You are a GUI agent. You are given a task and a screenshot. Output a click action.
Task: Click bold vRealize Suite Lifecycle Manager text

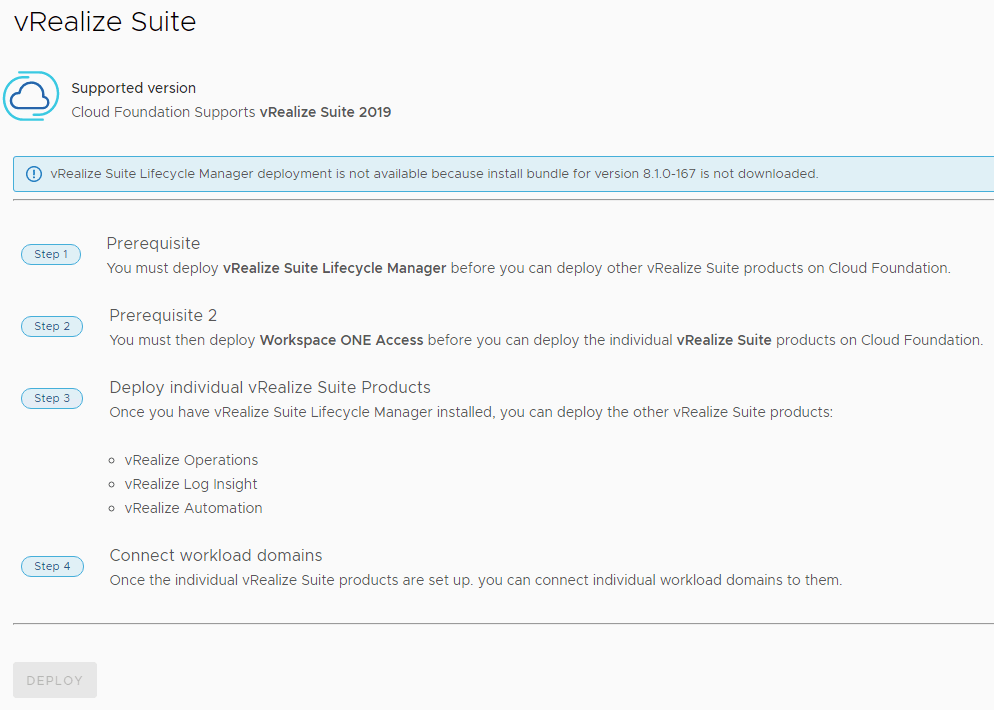click(334, 269)
